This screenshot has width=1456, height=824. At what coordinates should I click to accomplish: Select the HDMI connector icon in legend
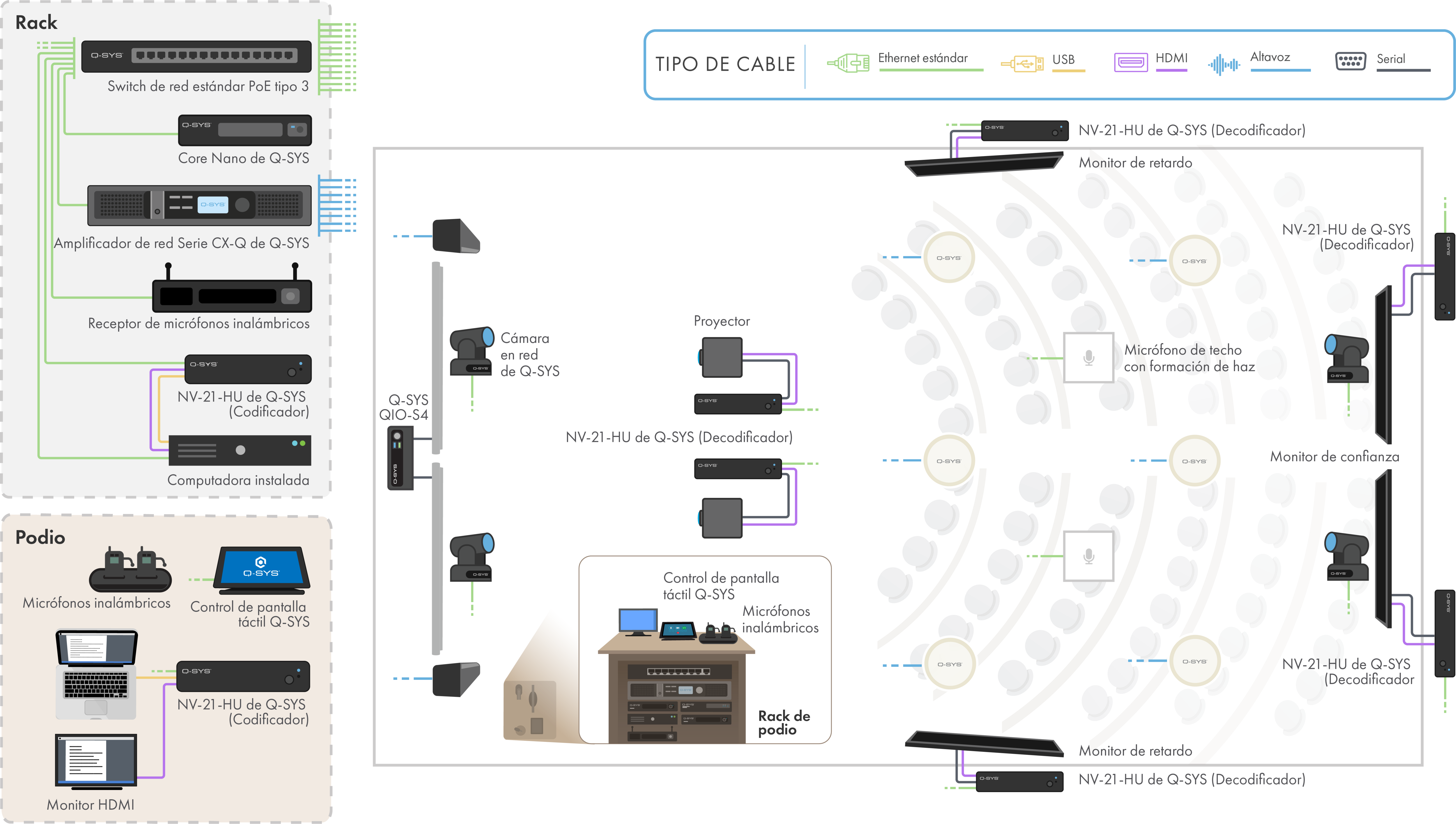click(1131, 62)
